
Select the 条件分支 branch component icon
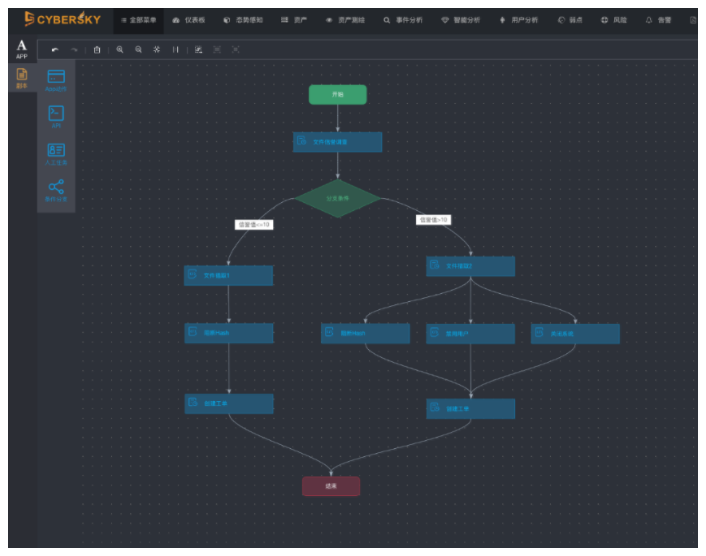pos(56,188)
